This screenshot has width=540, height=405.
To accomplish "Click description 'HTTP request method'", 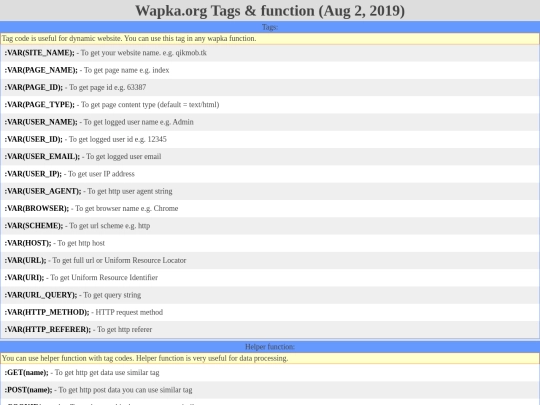I will [129, 312].
